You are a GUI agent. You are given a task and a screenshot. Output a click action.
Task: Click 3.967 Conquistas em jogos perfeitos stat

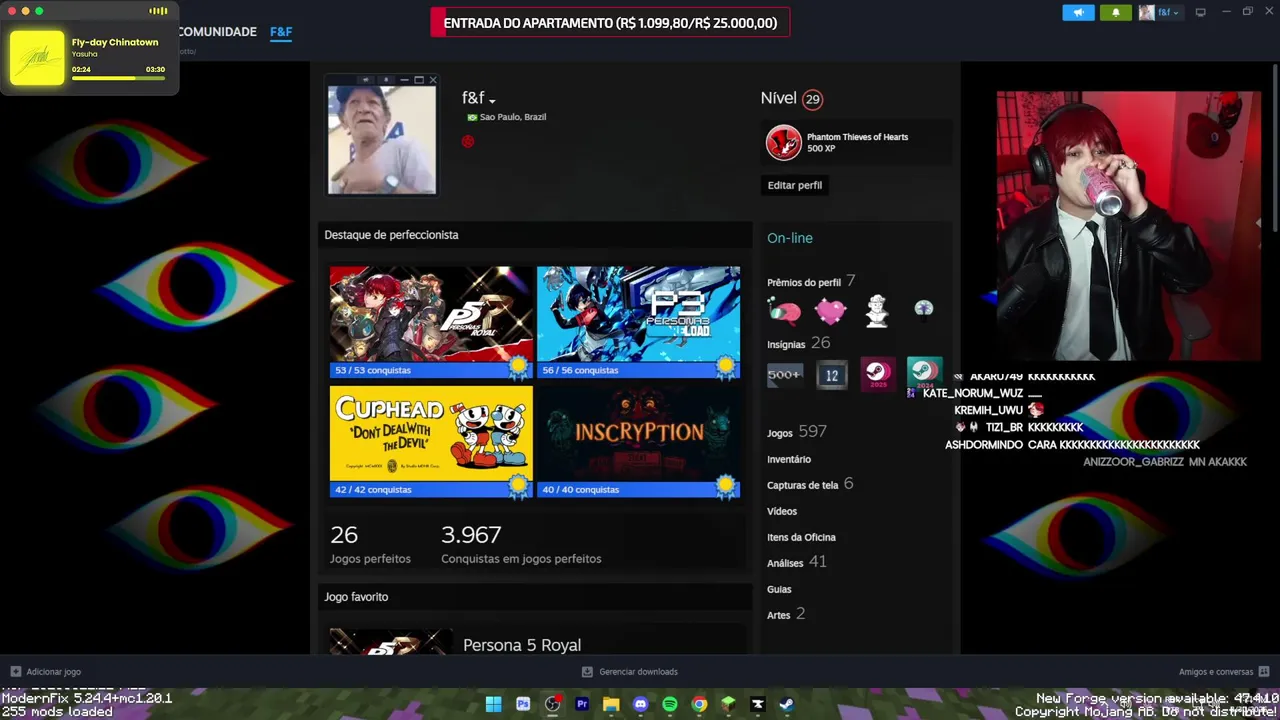click(521, 545)
